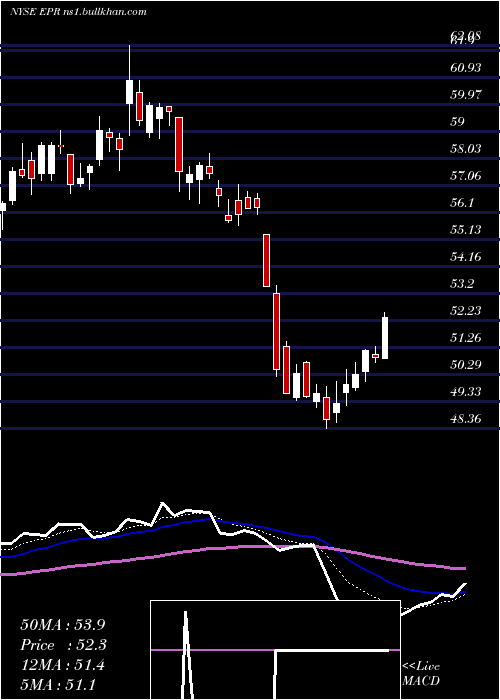This screenshot has height=700, width=500.
Task: Click the 50MA : 53.9 readout
Action: click(64, 625)
